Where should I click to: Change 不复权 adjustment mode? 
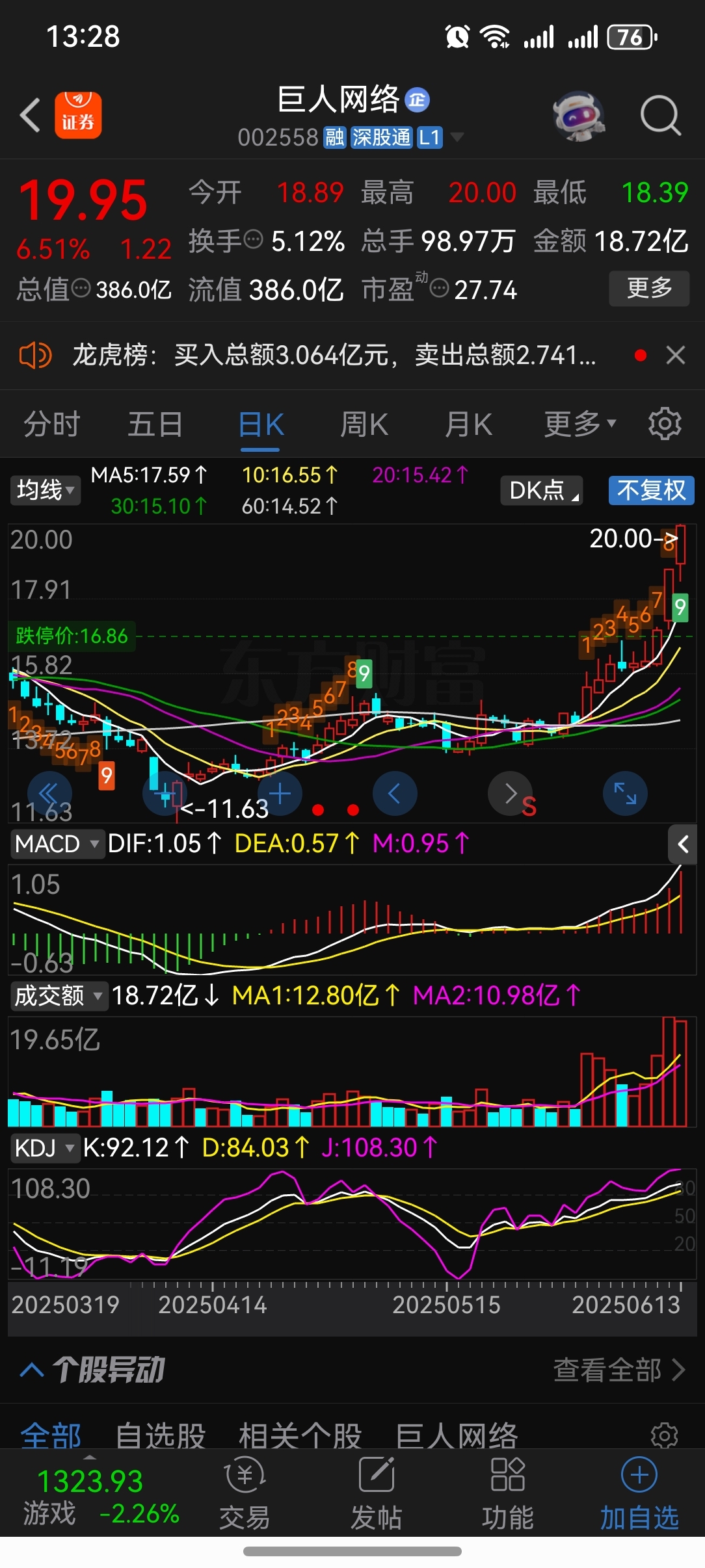651,490
